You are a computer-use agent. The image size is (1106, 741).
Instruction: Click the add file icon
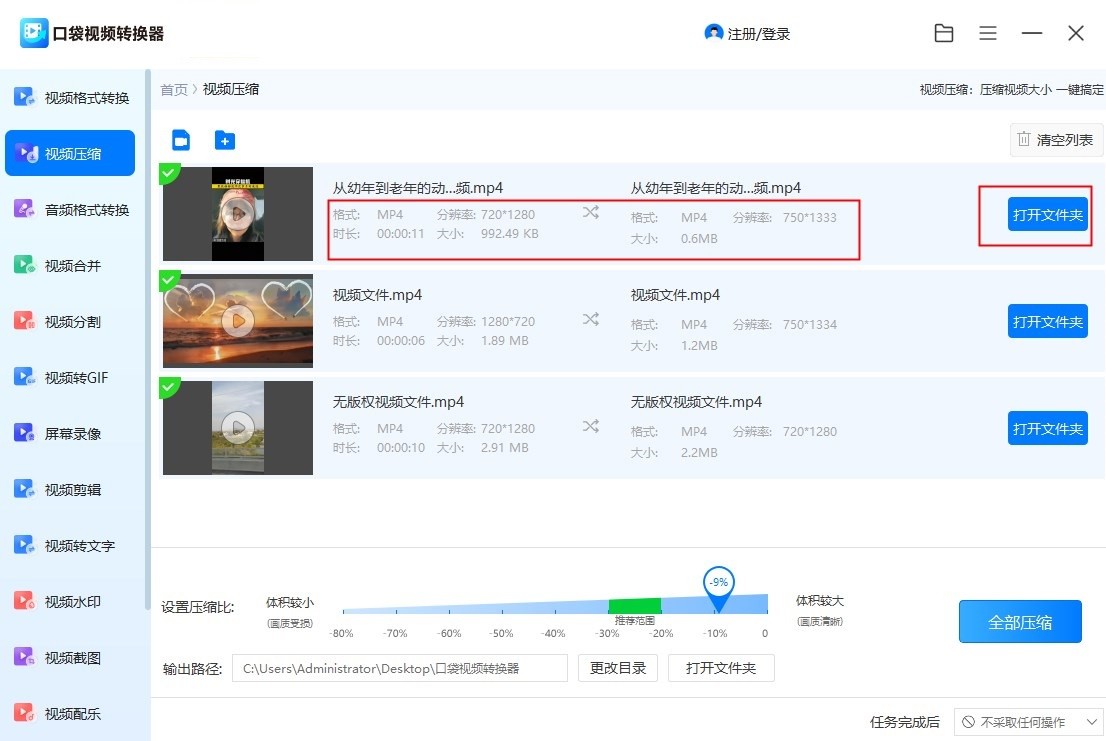pyautogui.click(x=181, y=140)
